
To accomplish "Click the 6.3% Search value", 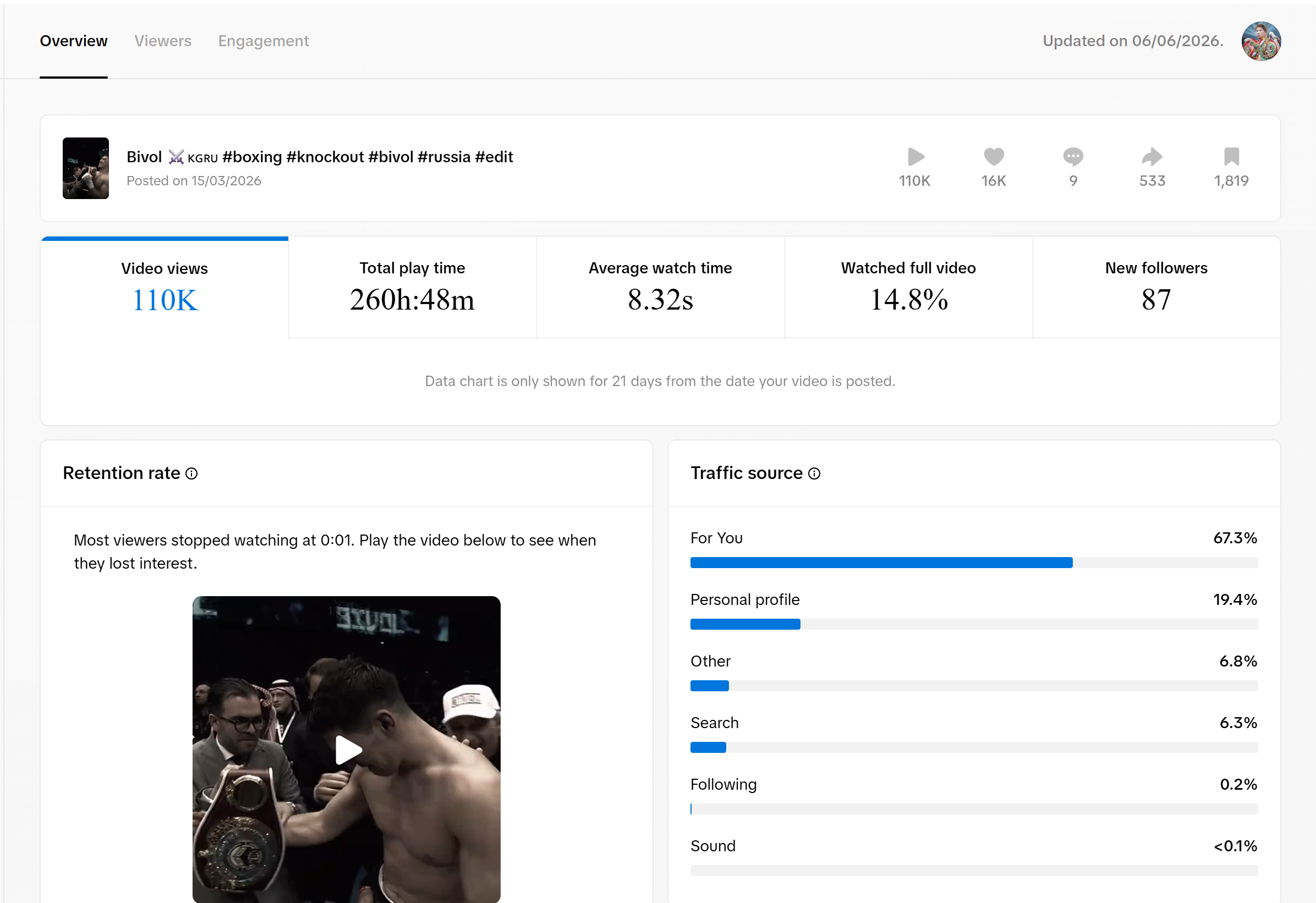I will coord(1238,724).
